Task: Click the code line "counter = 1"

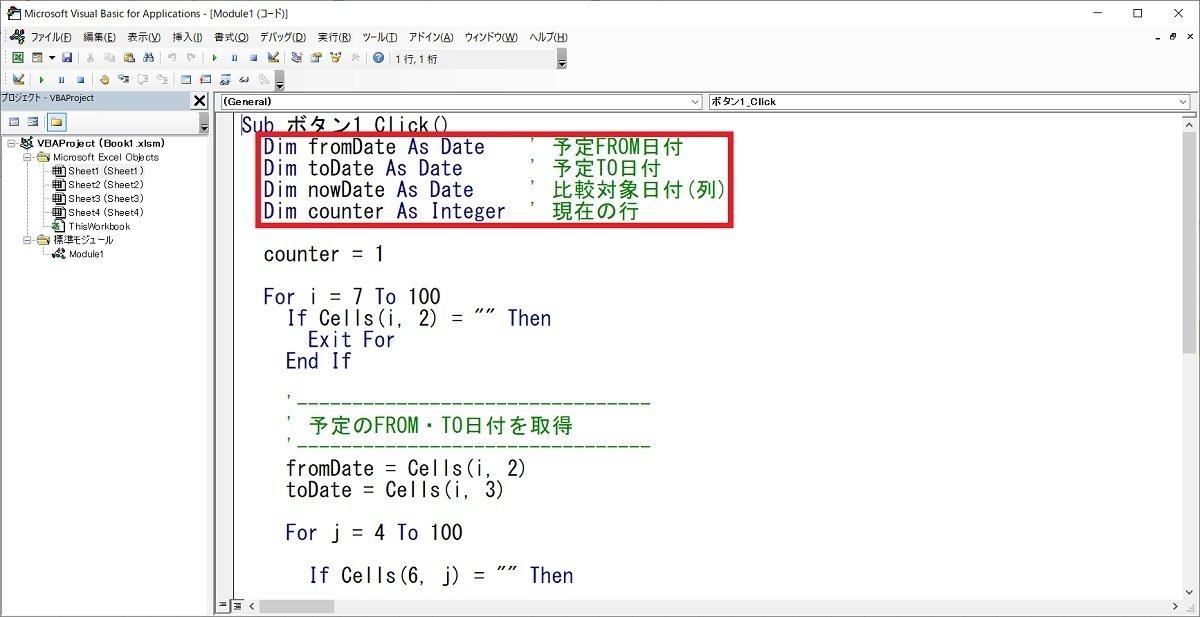Action: 323,254
